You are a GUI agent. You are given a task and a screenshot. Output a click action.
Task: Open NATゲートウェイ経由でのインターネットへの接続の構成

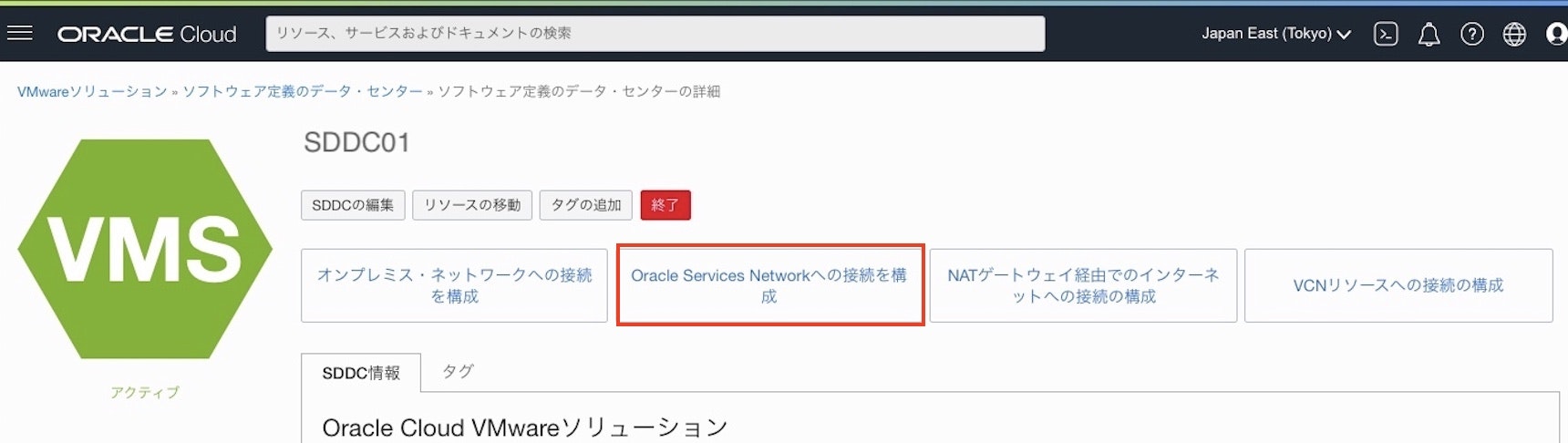(x=1083, y=285)
